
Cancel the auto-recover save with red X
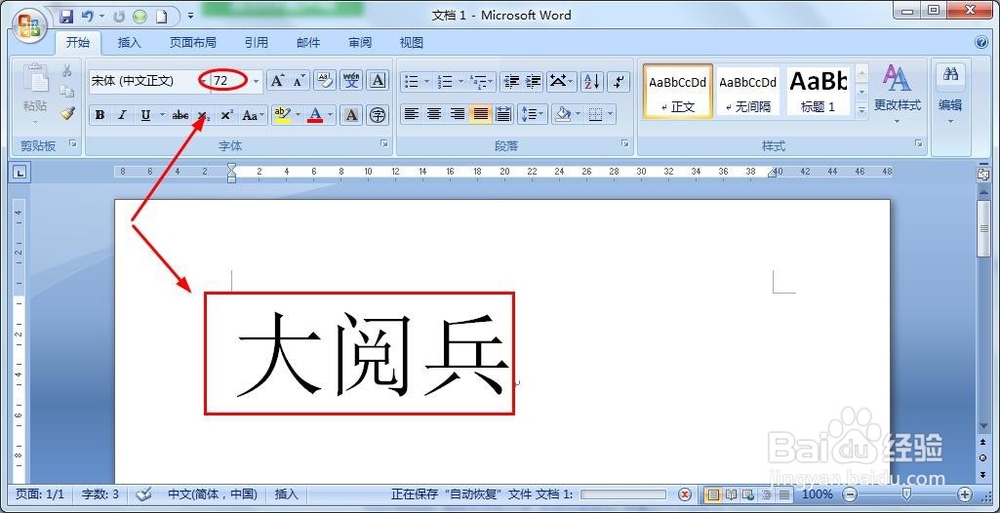(x=684, y=494)
